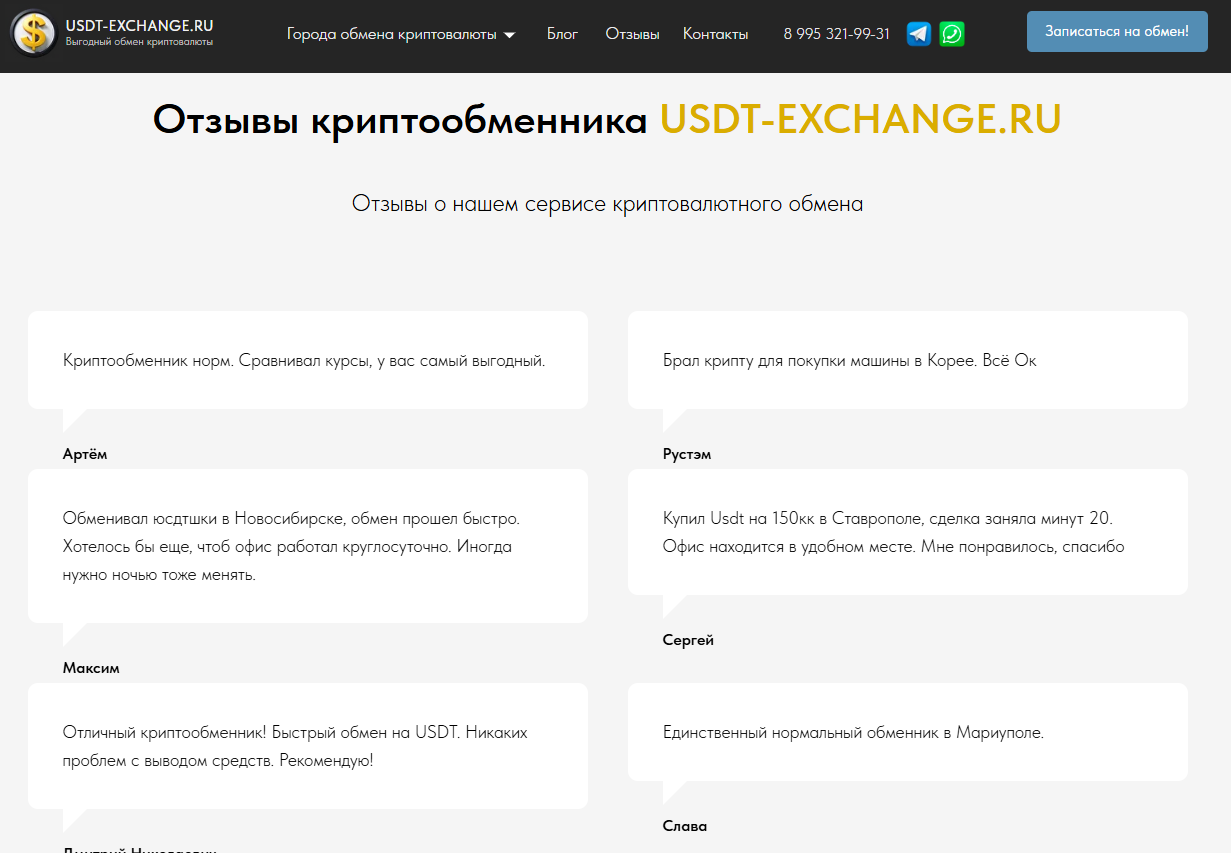Click USDT-EXCHANGE.RU site title link
This screenshot has width=1231, height=853.
[x=139, y=26]
